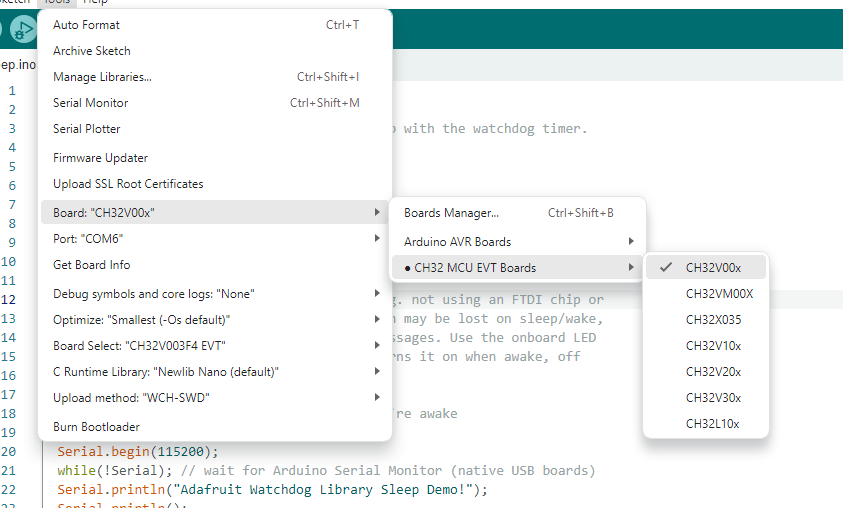Open Boards Manager
The height and width of the screenshot is (508, 843).
(451, 212)
